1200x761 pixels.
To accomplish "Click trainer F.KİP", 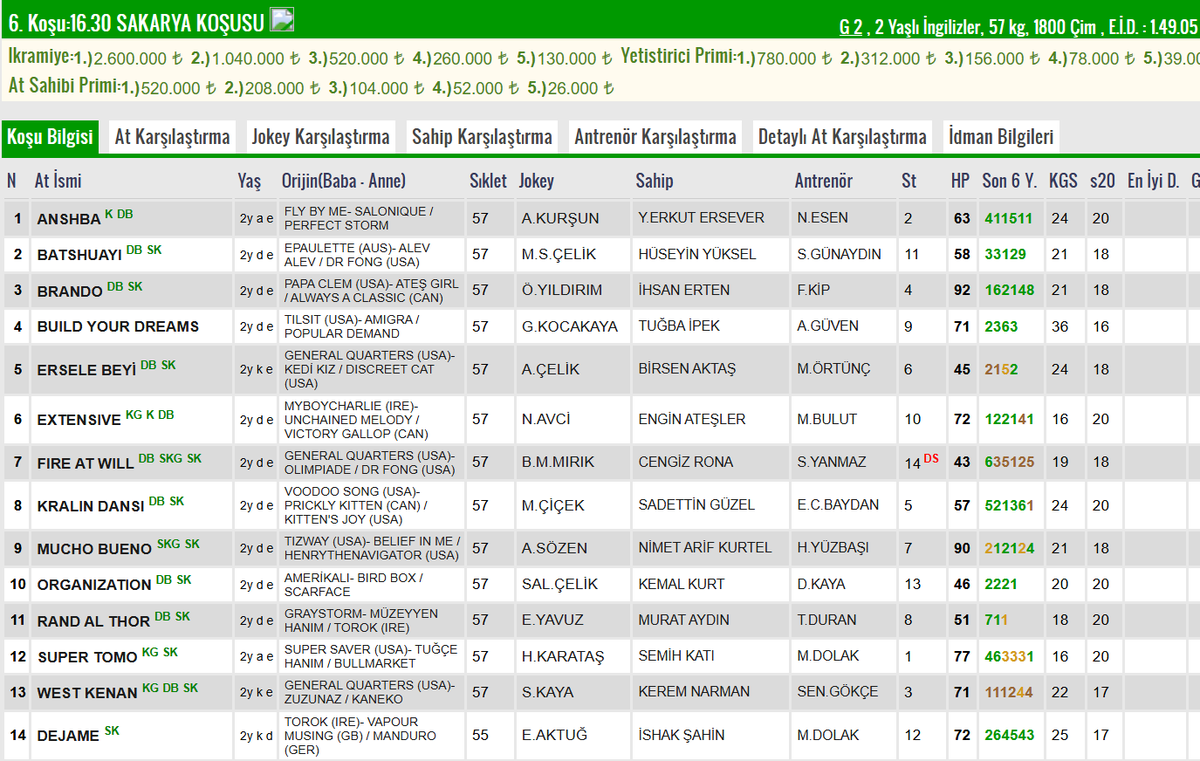I will pos(813,290).
